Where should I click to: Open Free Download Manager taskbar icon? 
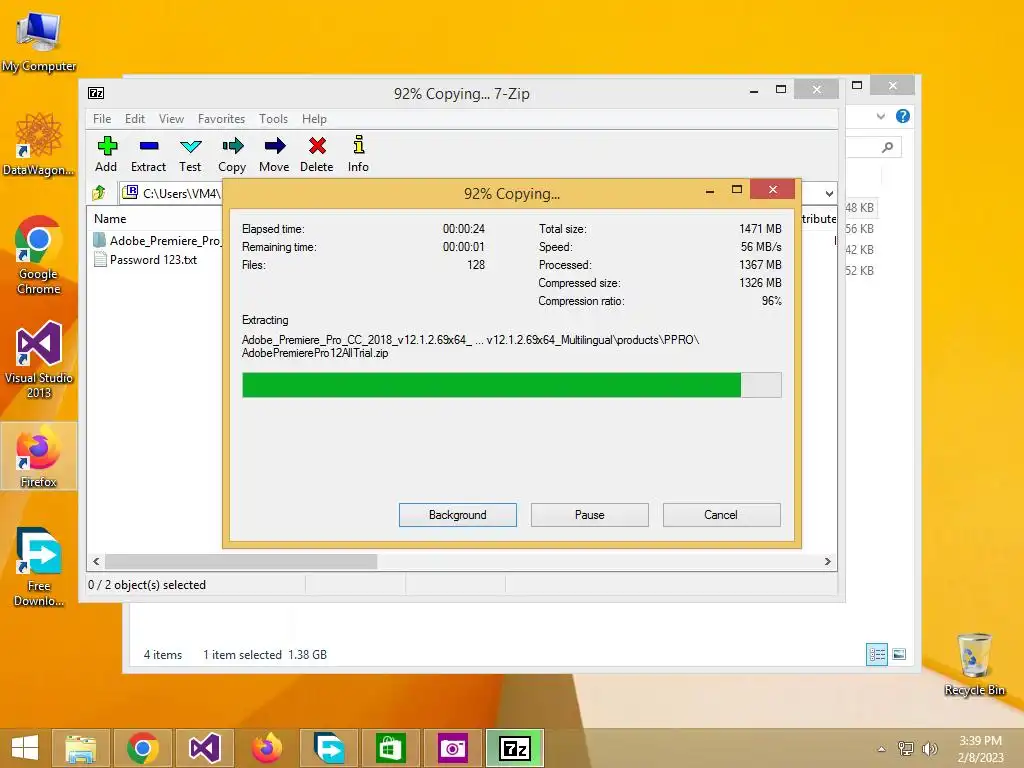(x=328, y=748)
